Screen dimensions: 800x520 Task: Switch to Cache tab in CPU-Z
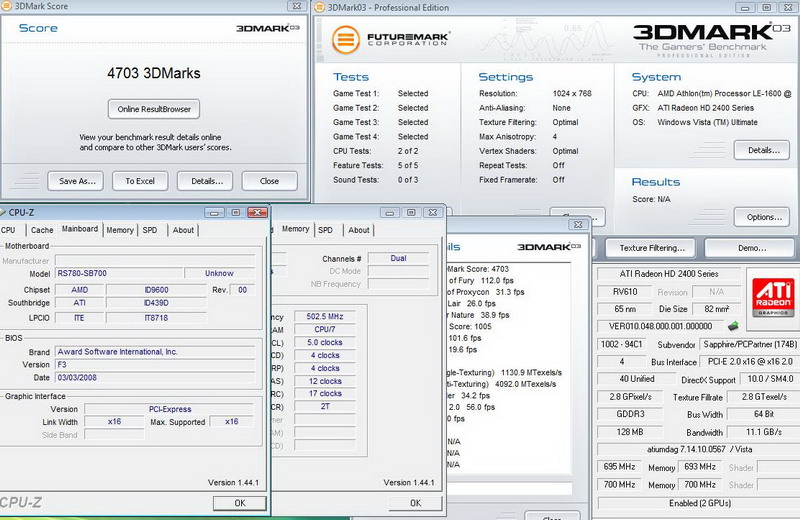[x=42, y=230]
